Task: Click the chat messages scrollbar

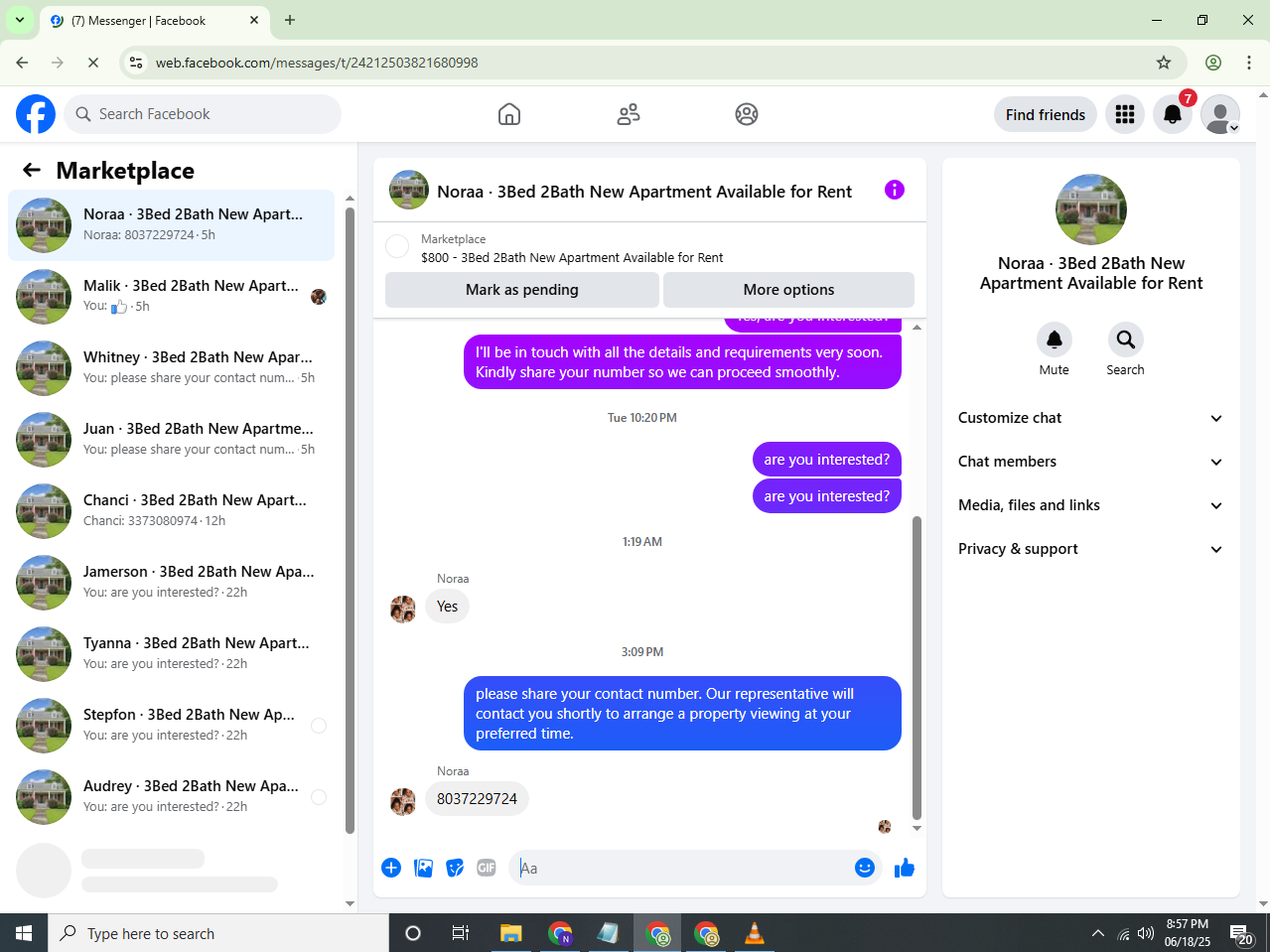Action: pyautogui.click(x=917, y=667)
